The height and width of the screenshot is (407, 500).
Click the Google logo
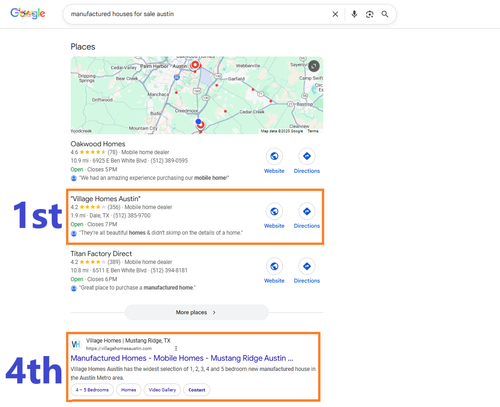[x=28, y=13]
